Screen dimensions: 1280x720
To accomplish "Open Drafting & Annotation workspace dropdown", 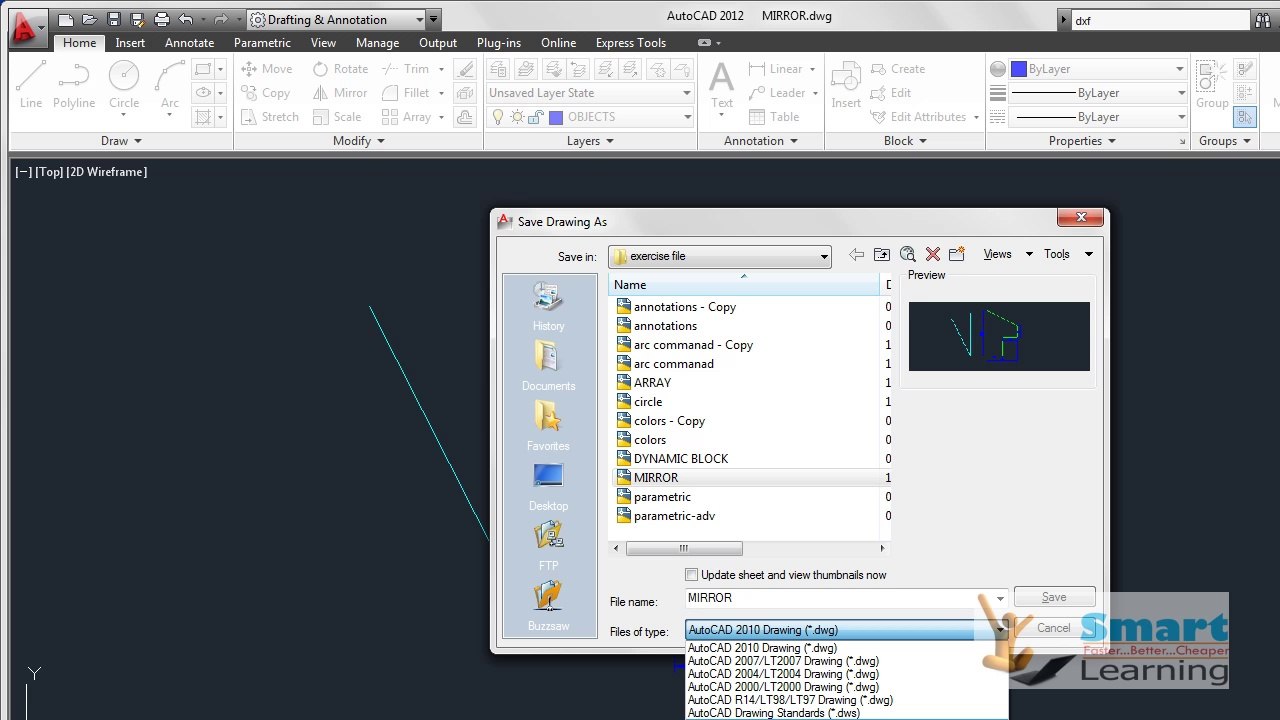I will (336, 19).
